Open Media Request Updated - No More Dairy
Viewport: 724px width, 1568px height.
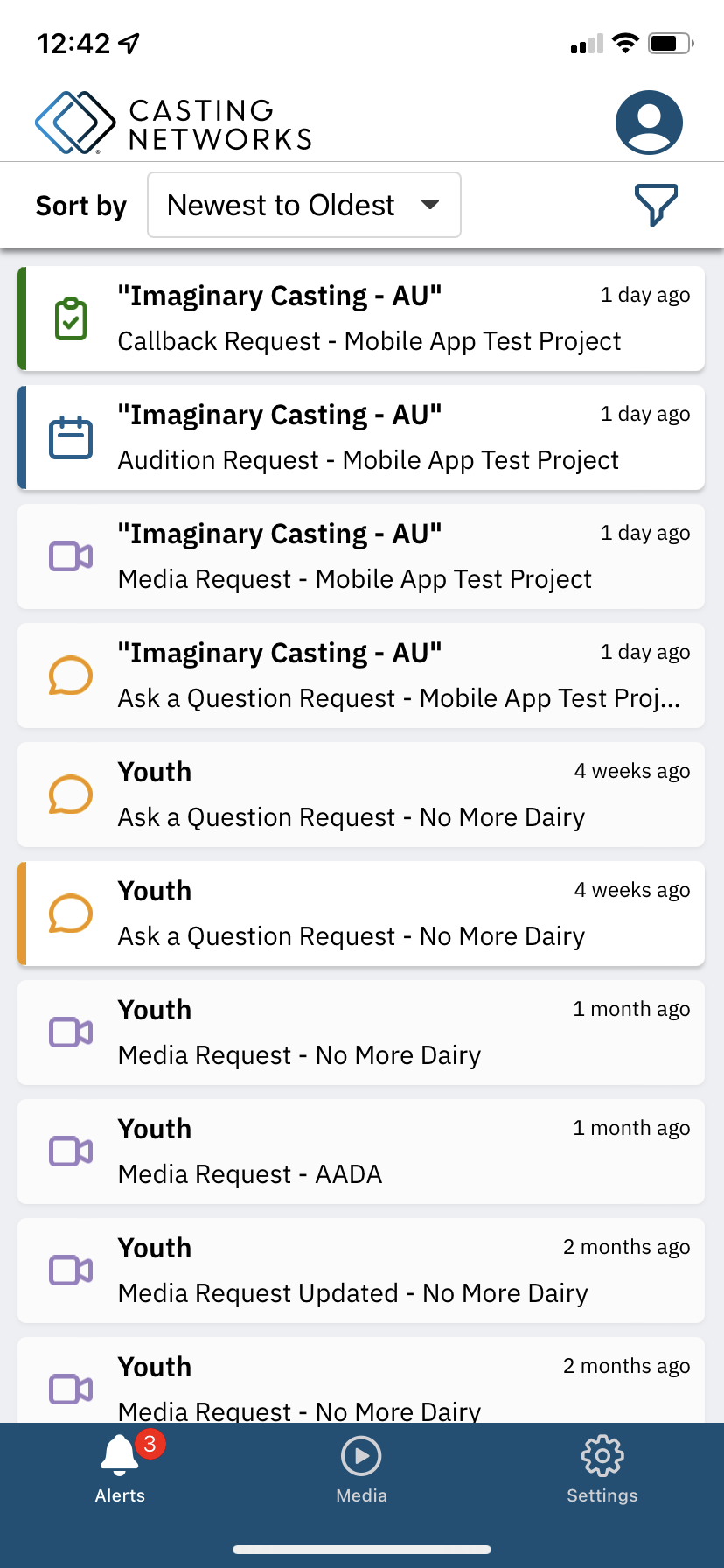coord(352,1293)
